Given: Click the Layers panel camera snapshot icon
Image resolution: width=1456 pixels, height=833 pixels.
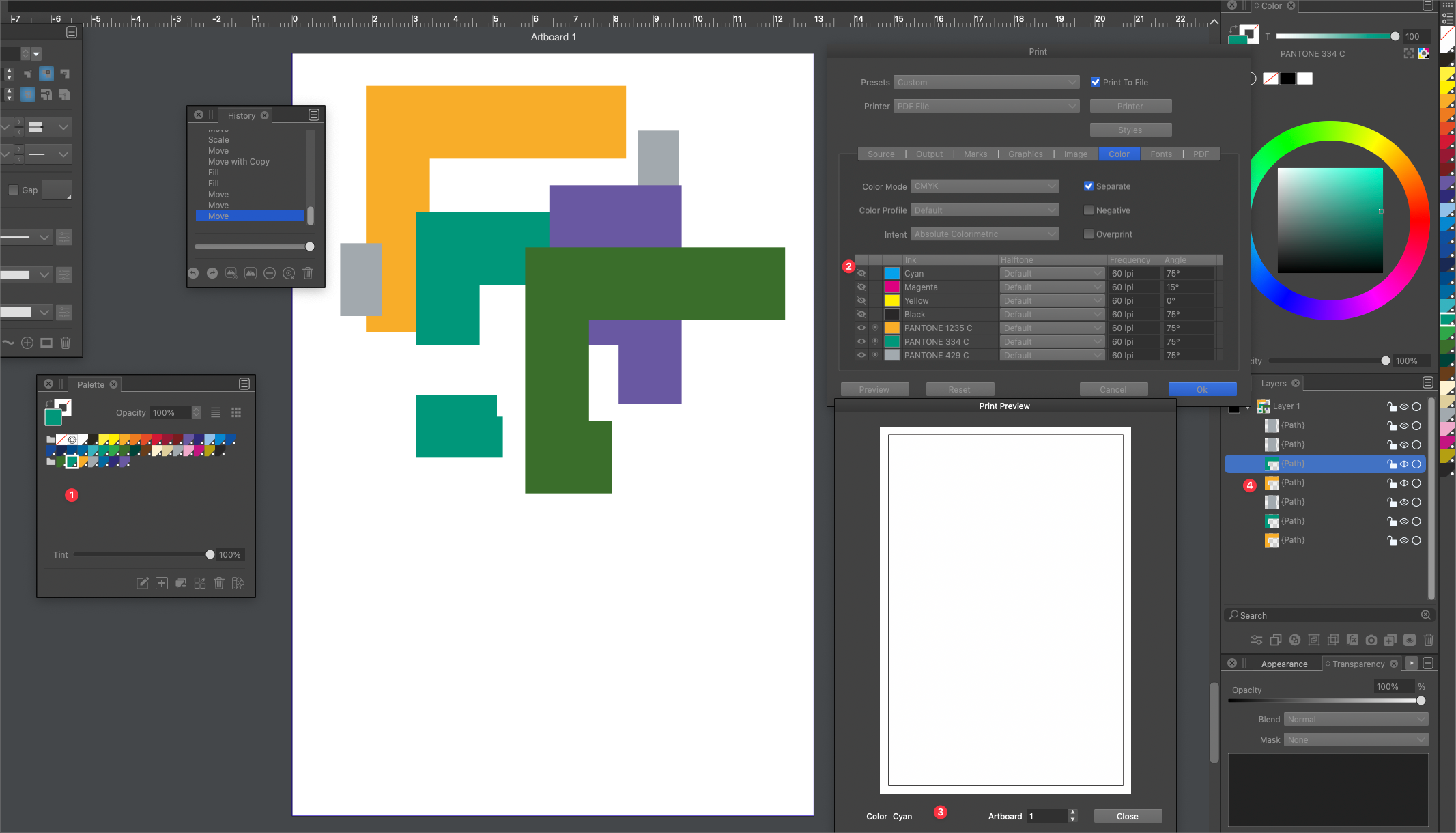Looking at the screenshot, I should click(1371, 640).
